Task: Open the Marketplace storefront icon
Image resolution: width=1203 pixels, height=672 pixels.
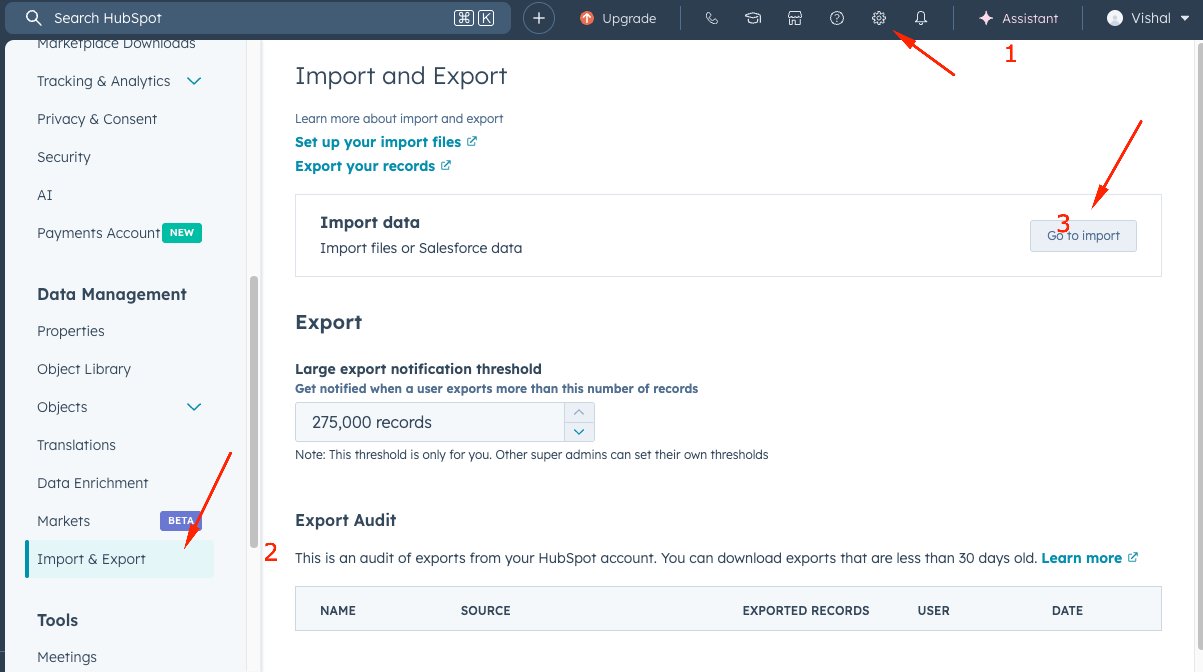Action: pos(794,17)
